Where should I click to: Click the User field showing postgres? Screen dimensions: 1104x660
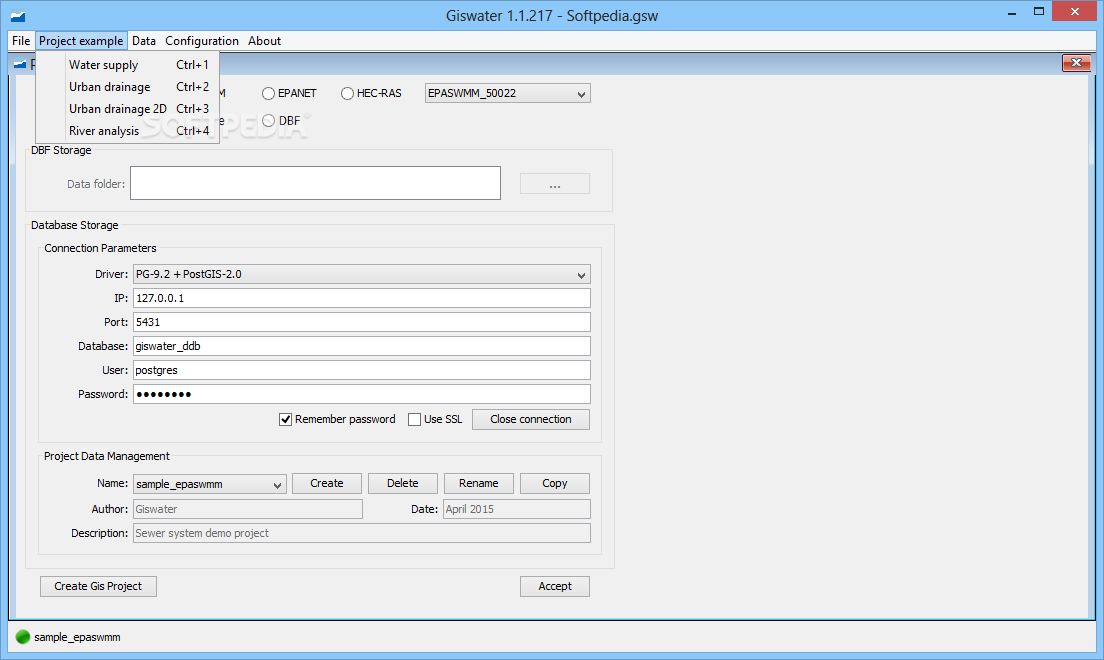click(362, 370)
